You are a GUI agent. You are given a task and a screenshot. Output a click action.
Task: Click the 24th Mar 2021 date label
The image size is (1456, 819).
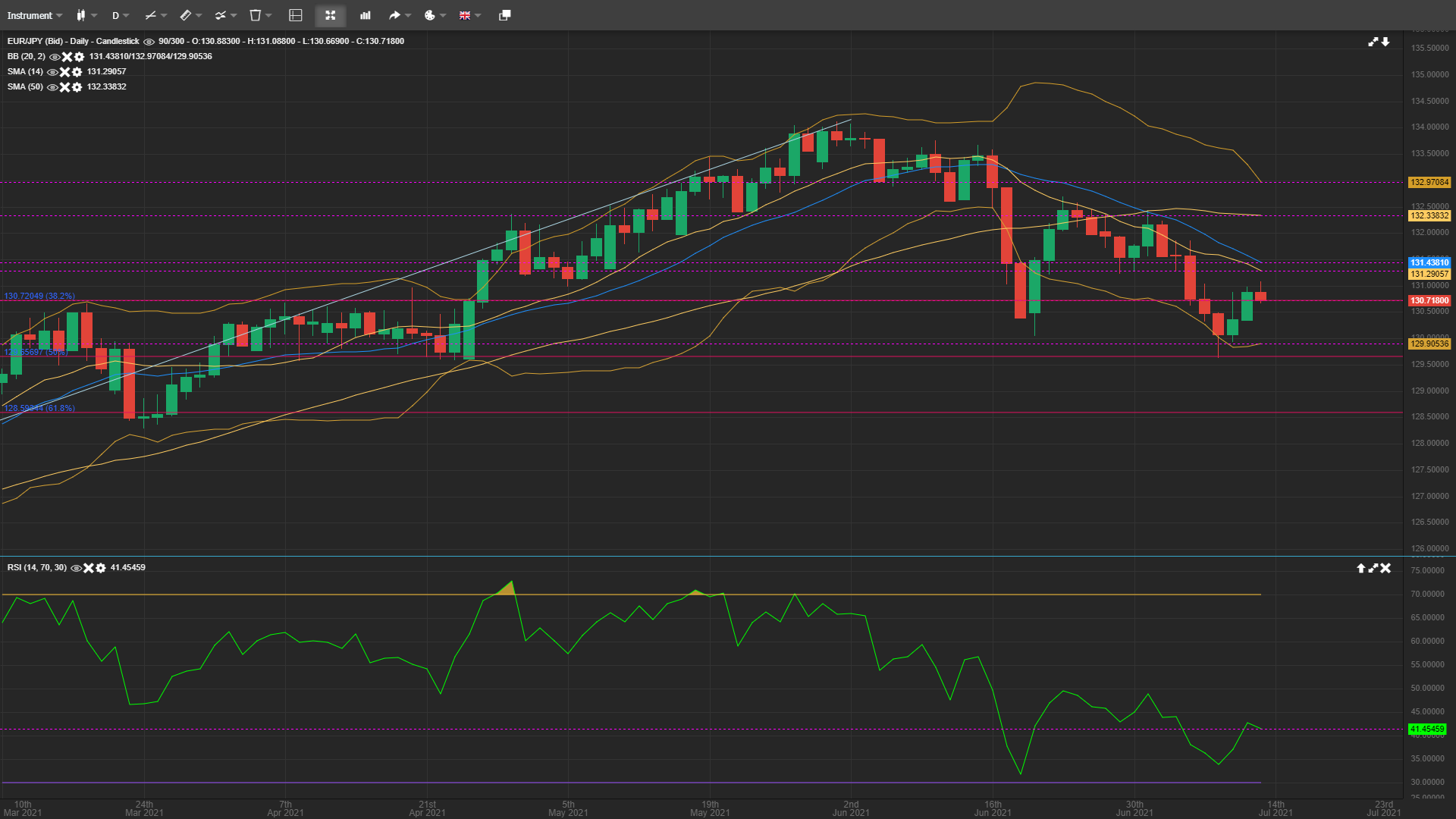pyautogui.click(x=144, y=808)
